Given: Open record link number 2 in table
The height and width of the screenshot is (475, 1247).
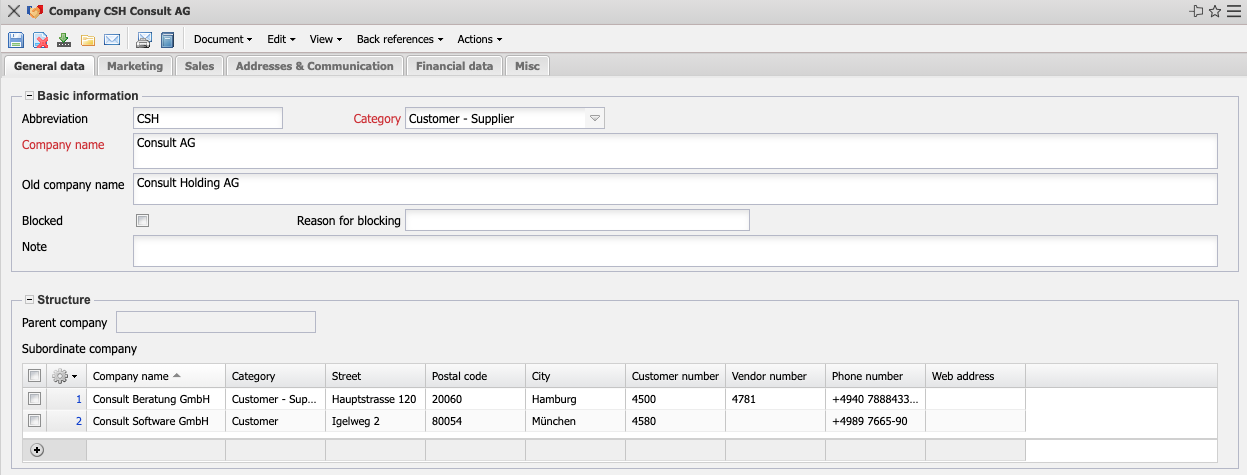Looking at the screenshot, I should coord(79,421).
